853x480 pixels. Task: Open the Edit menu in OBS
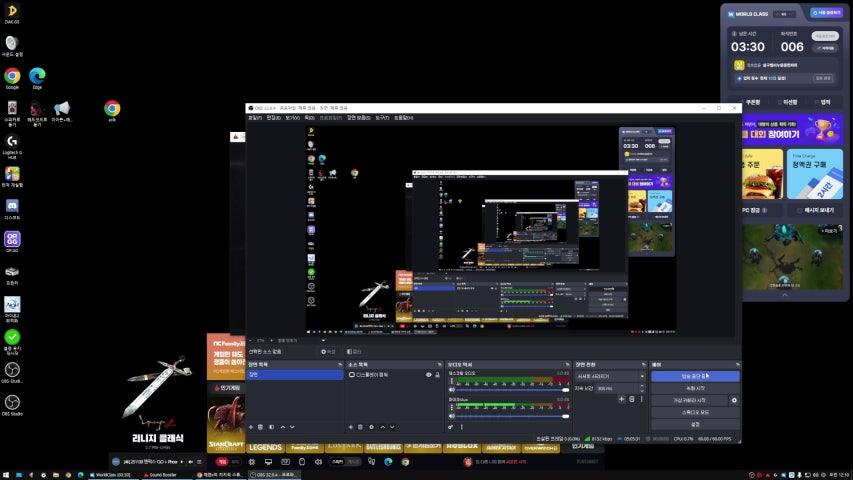click(x=274, y=118)
